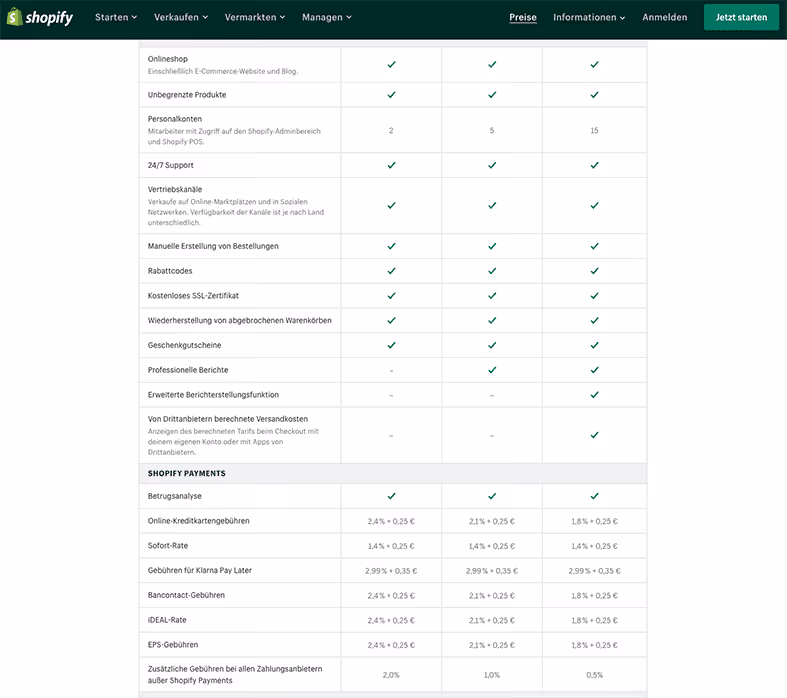Click the Erweiterte Berichterstellungsfunktion label
Image resolution: width=787 pixels, height=698 pixels.
point(213,394)
